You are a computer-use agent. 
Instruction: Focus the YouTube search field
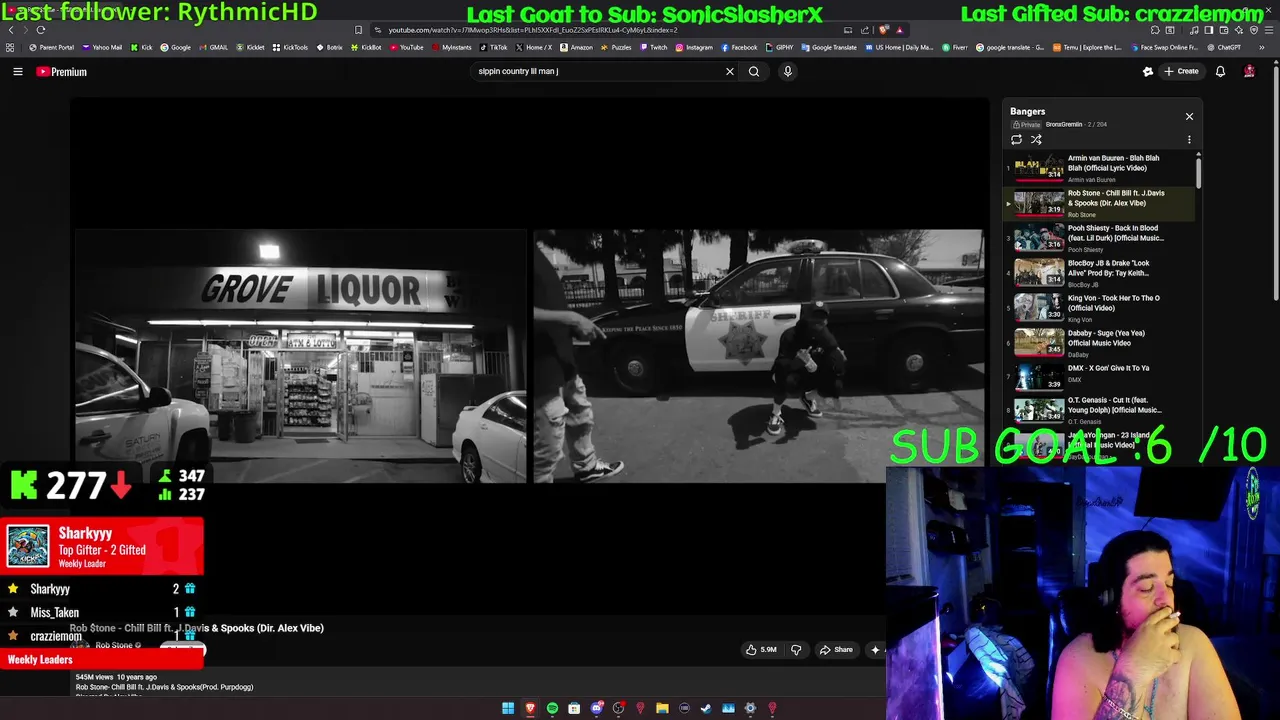[x=598, y=71]
